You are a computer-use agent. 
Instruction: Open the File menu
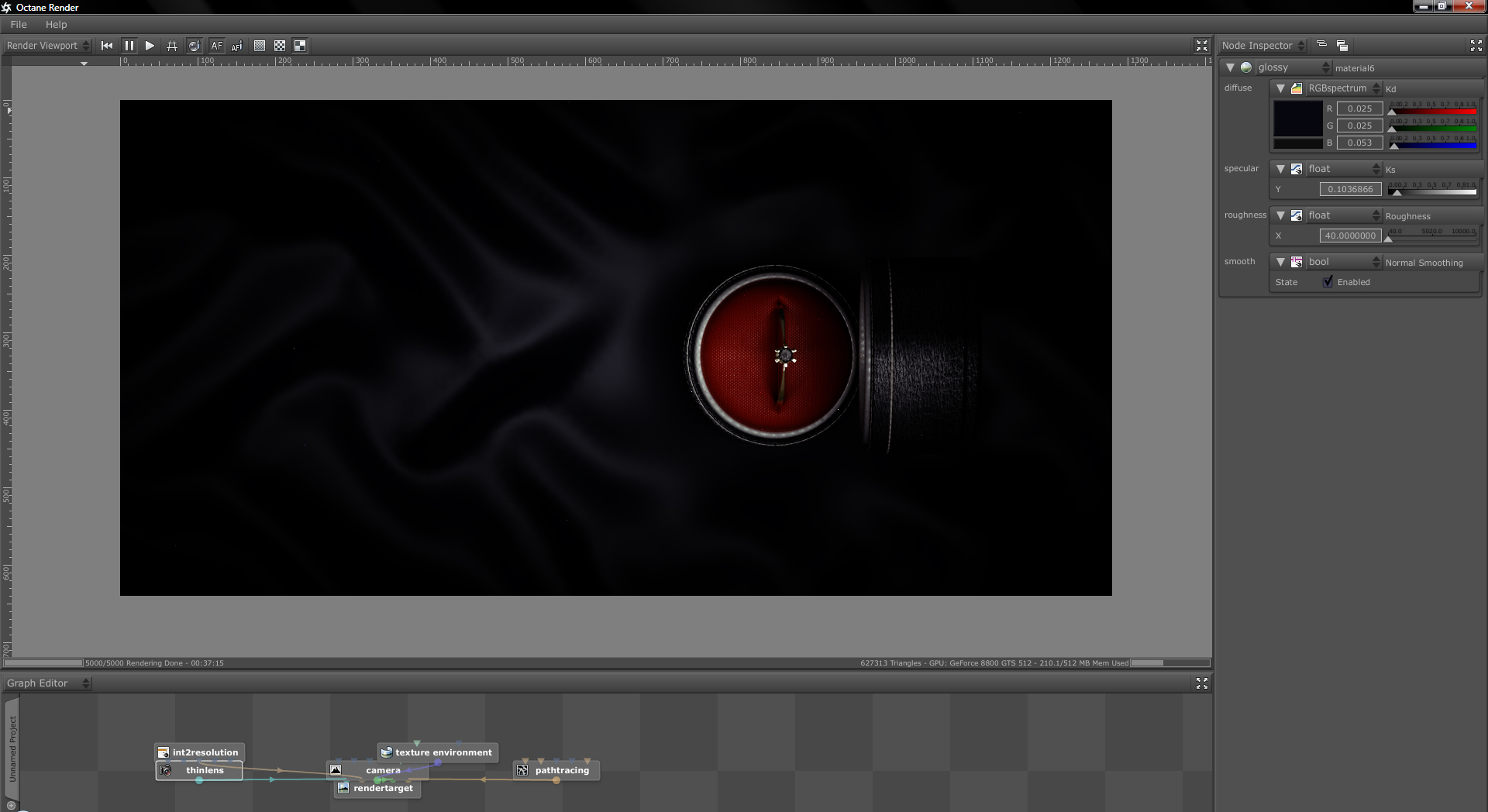click(19, 25)
